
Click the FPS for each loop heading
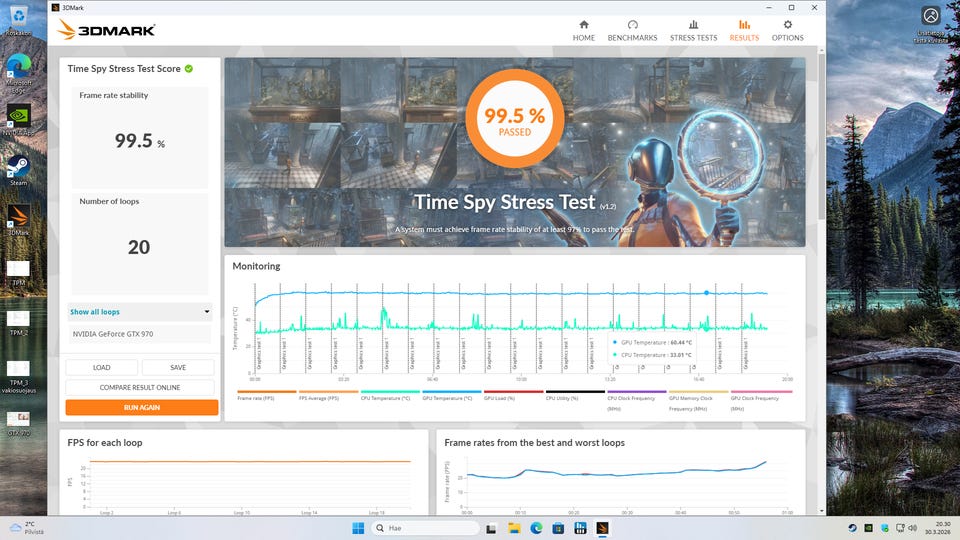105,443
